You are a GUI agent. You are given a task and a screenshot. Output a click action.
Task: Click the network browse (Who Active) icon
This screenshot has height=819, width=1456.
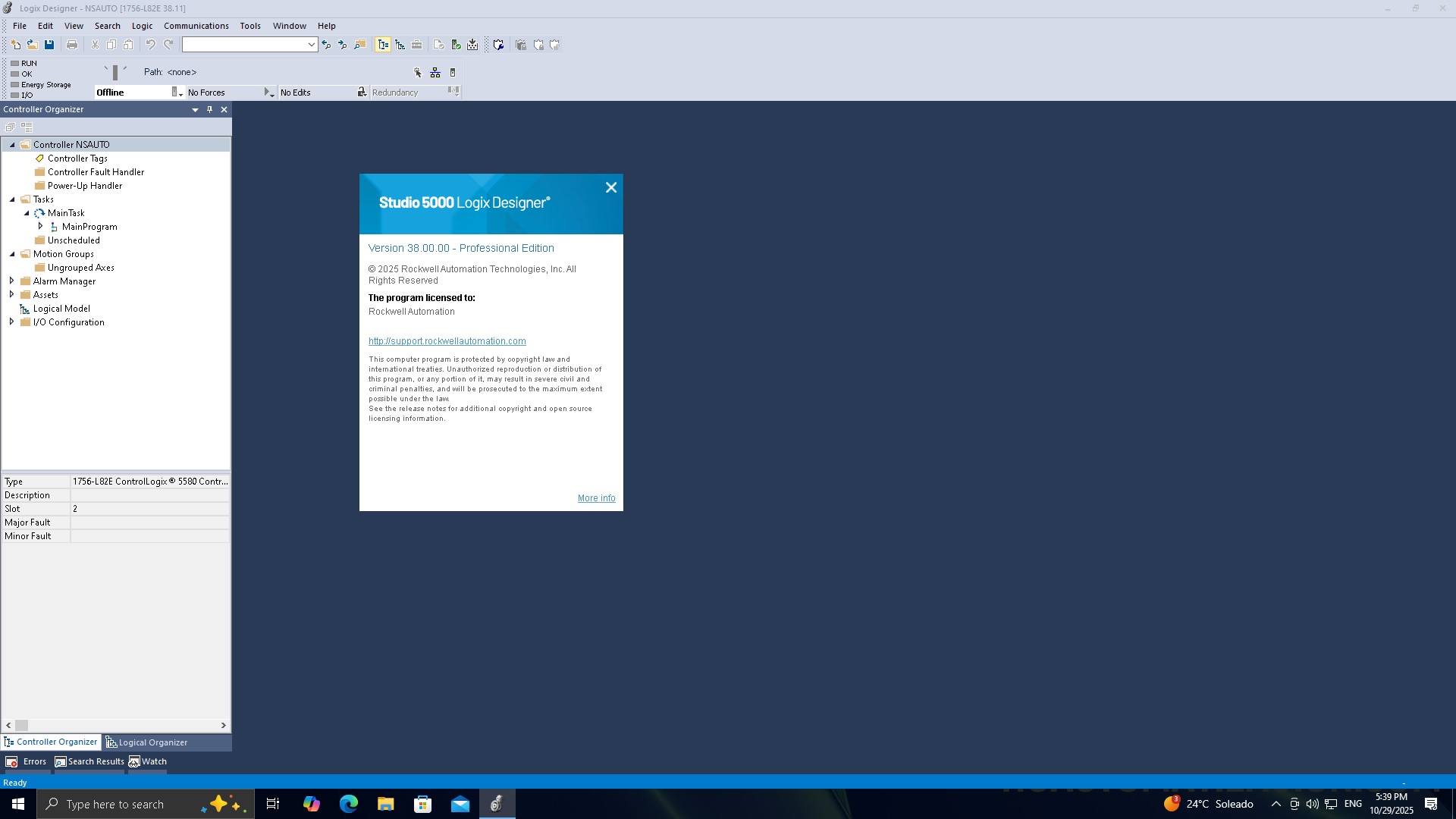435,73
